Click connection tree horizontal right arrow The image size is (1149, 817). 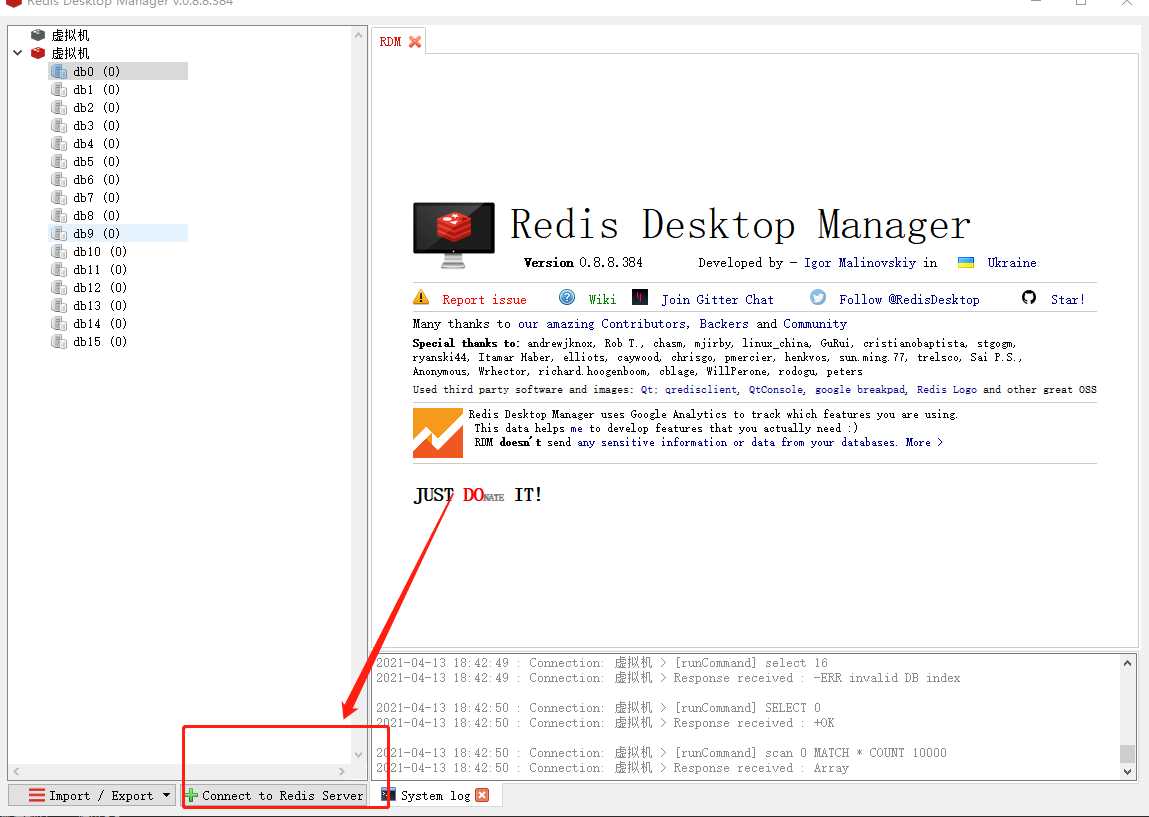click(x=341, y=772)
